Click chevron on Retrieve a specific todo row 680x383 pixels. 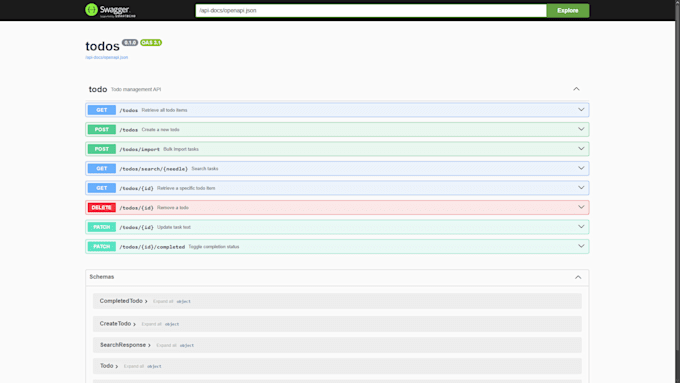point(581,188)
